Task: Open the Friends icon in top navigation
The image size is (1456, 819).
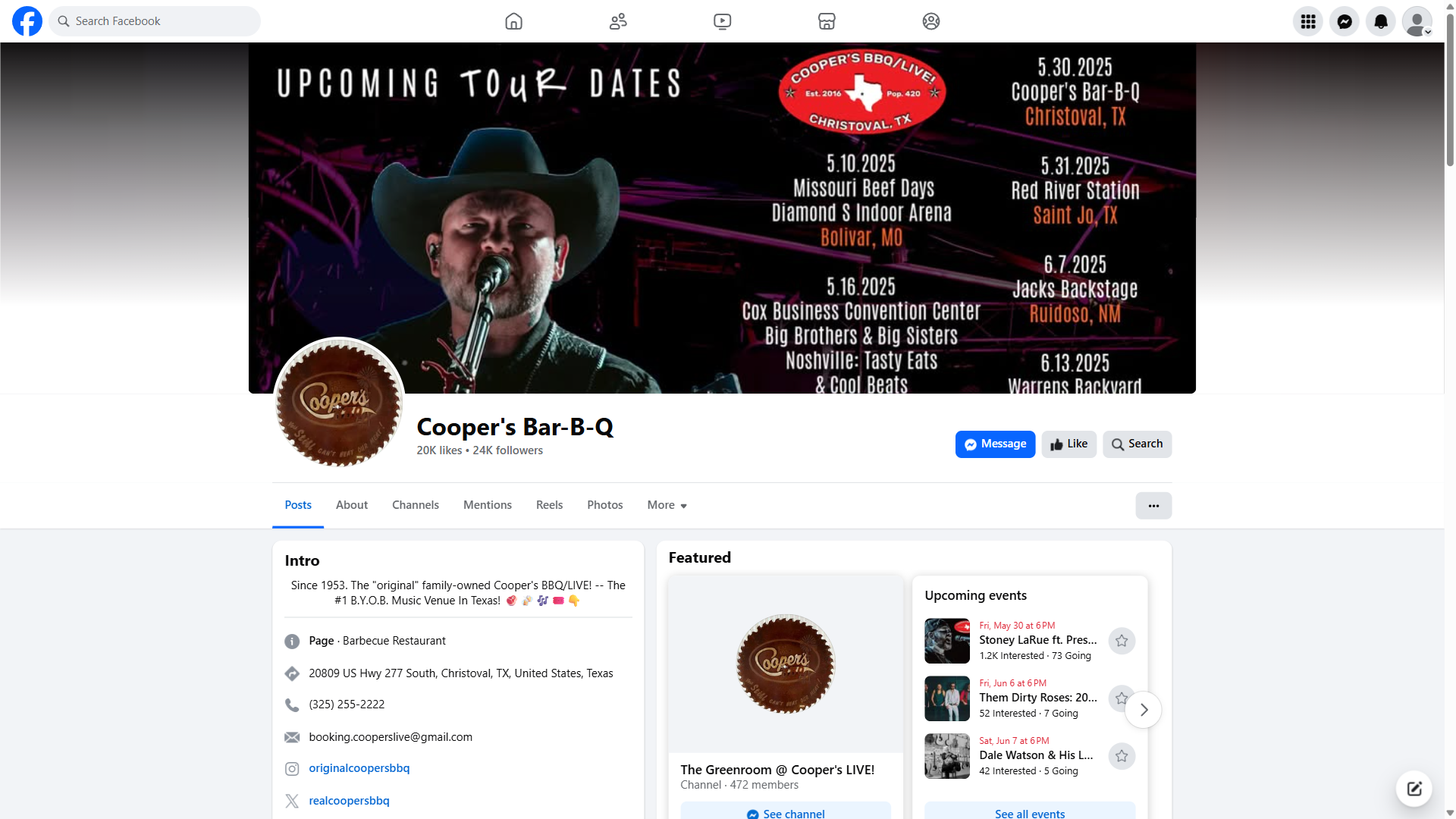Action: point(618,21)
